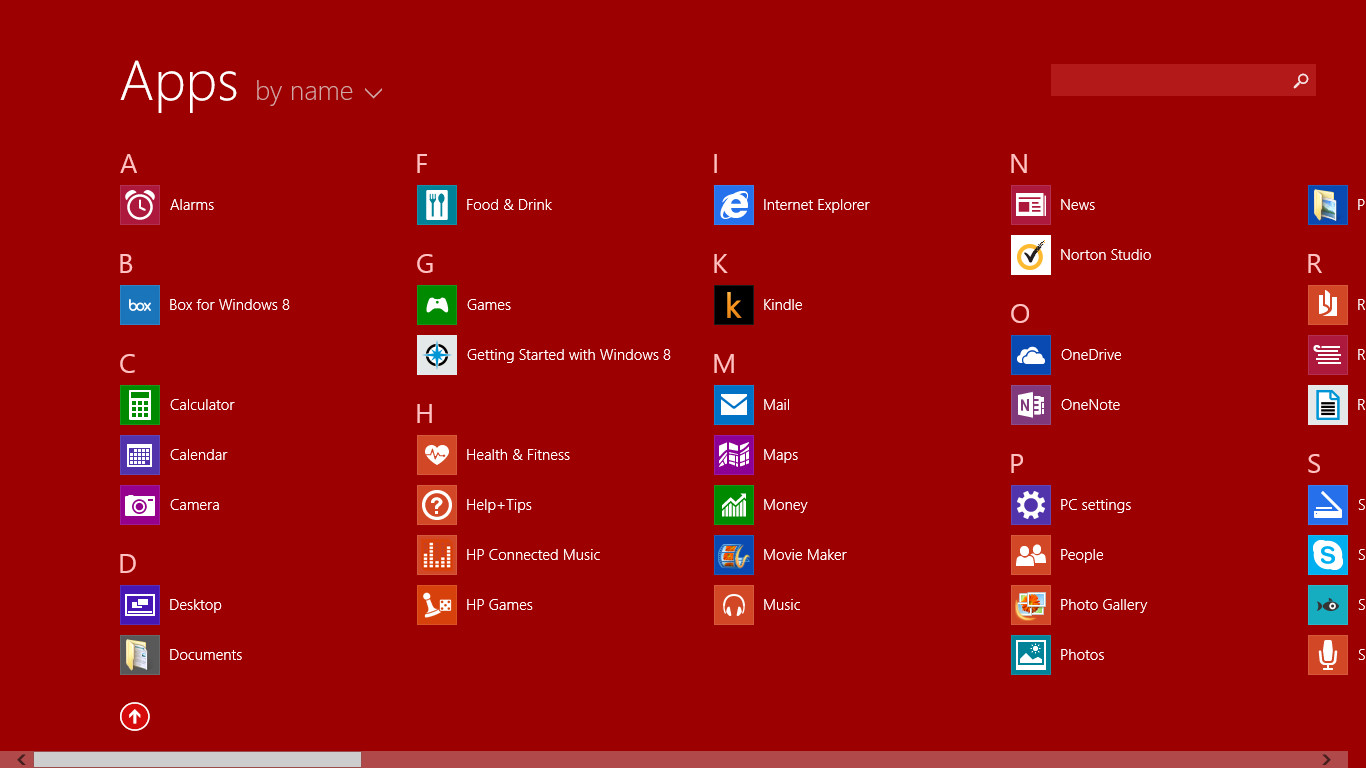
Task: Launch the Camera app icon
Action: click(140, 505)
